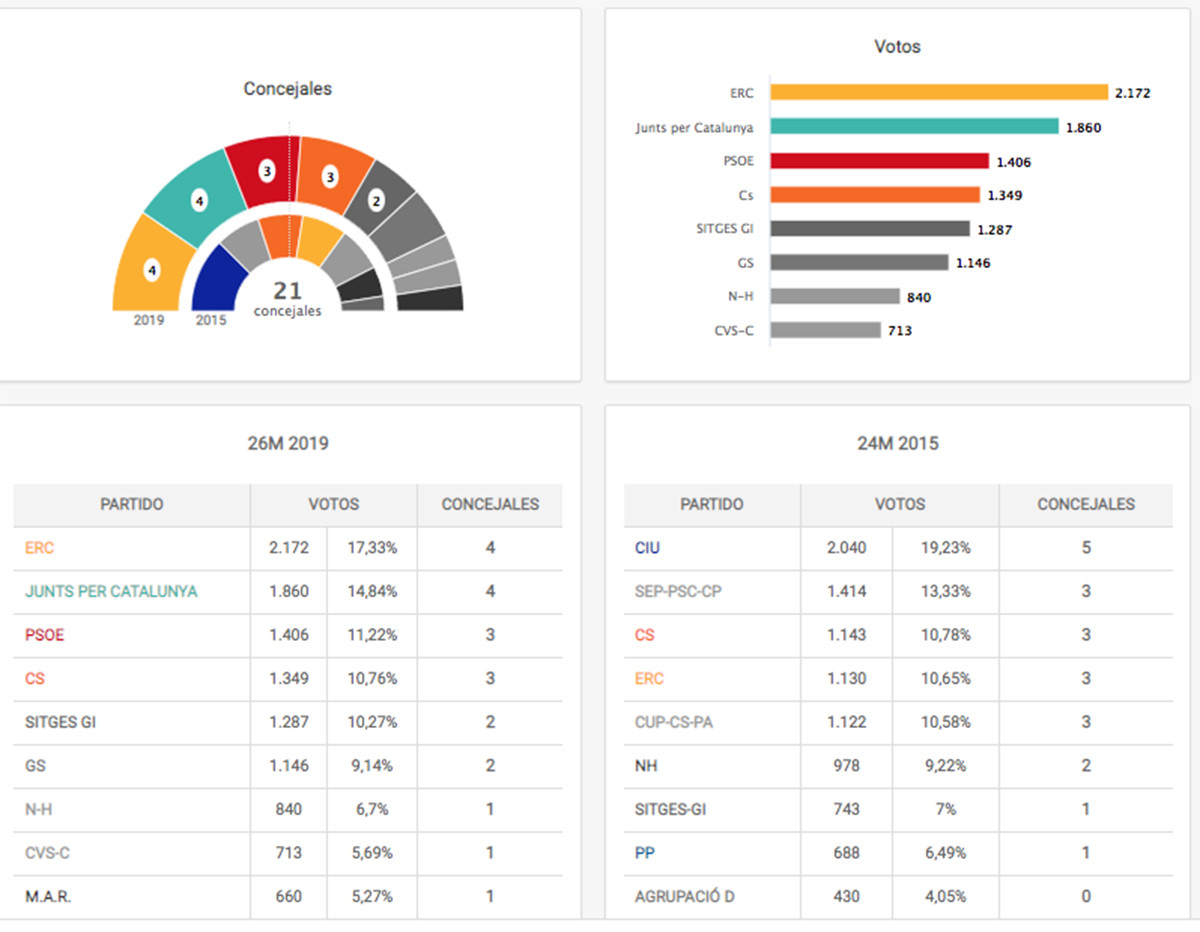
Task: Click the SEP-PSC-CP entry in the 2015 table
Action: tap(678, 592)
